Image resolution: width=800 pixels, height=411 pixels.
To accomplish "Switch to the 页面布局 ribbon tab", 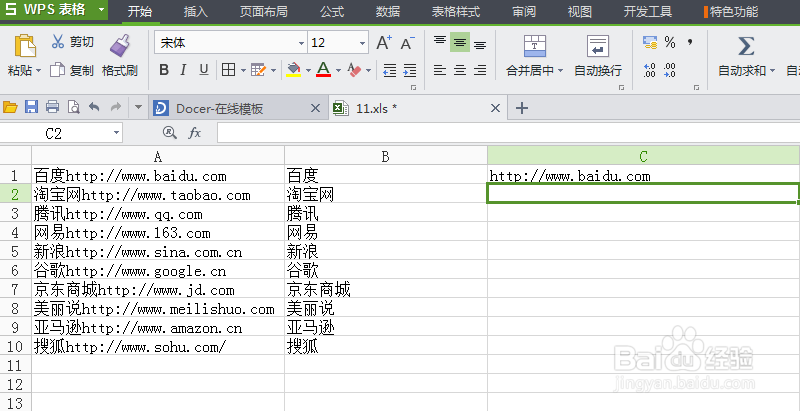I will (x=264, y=11).
